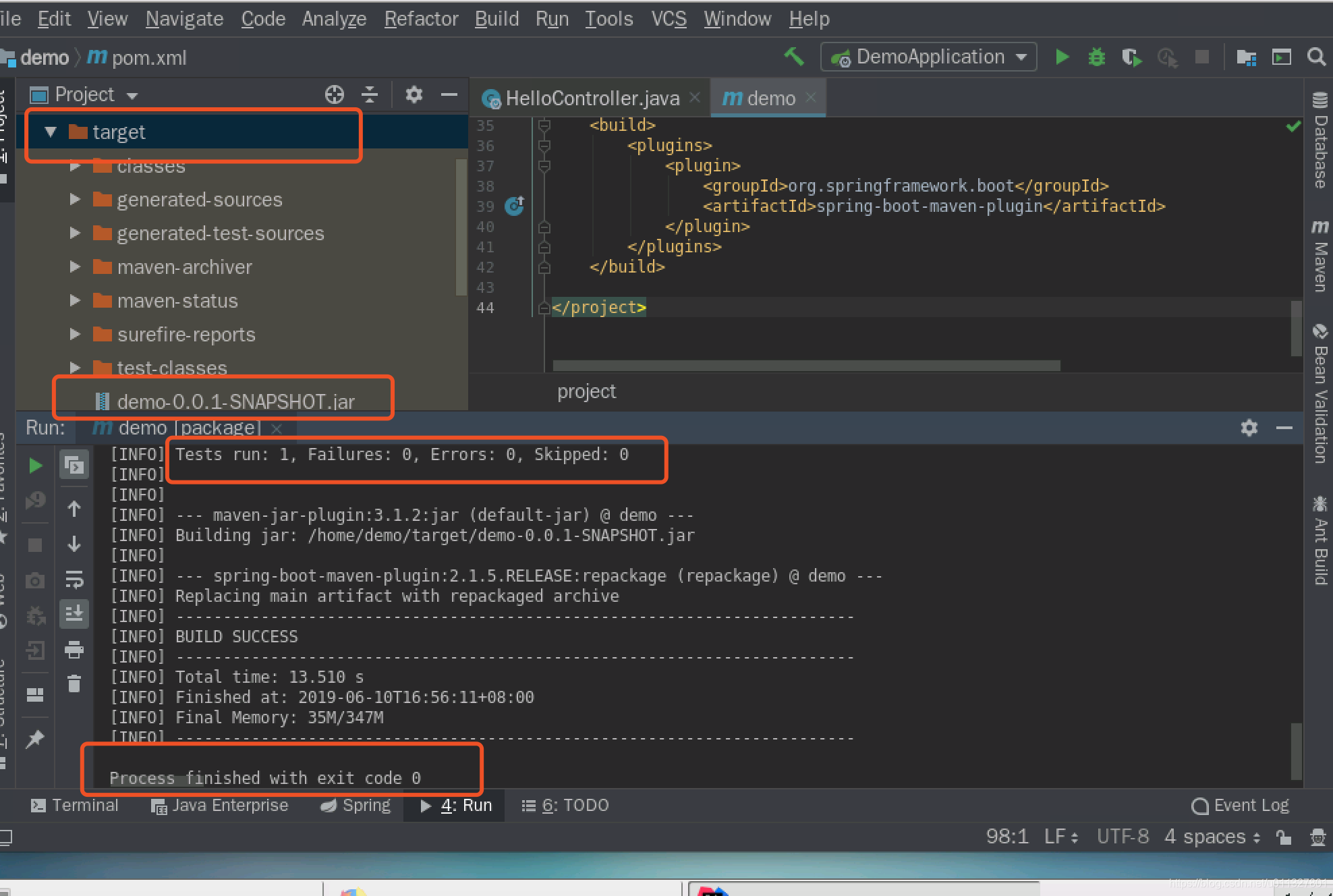This screenshot has height=896, width=1333.
Task: Clear all Run console output with trash icon
Action: [74, 683]
